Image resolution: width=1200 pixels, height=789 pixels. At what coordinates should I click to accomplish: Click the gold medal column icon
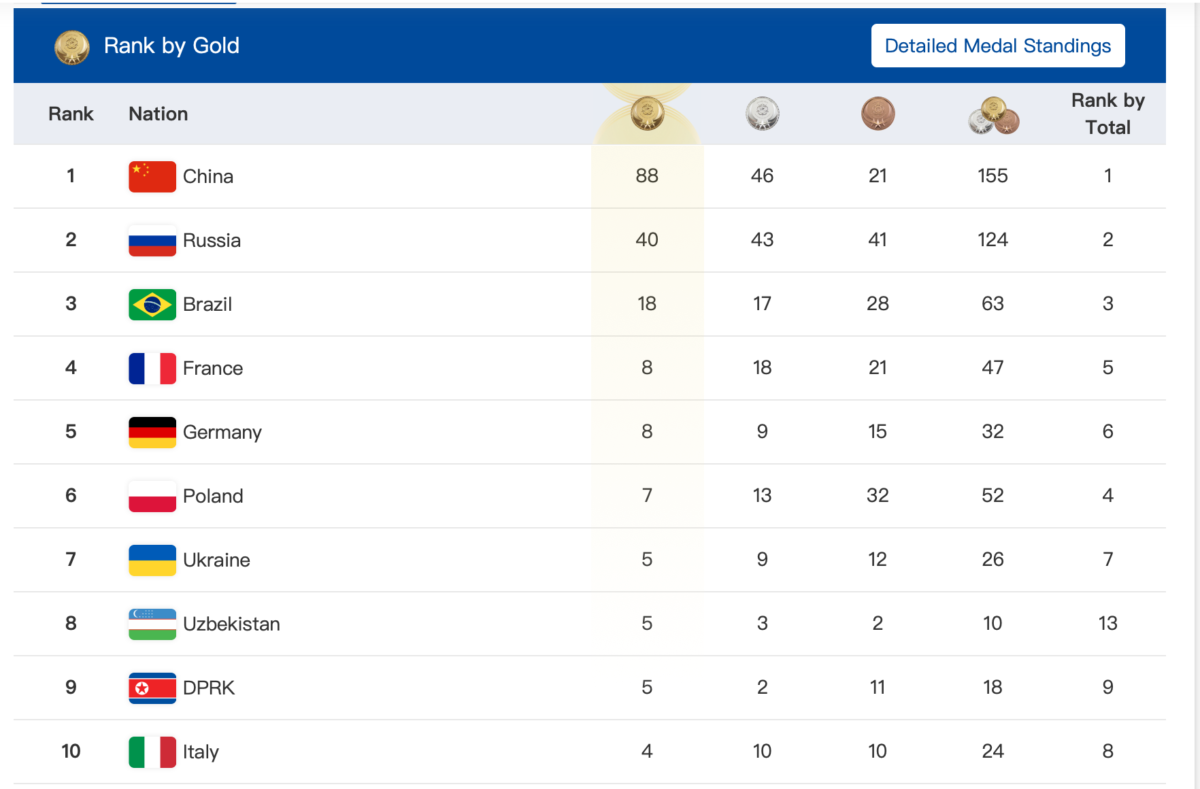pos(647,114)
